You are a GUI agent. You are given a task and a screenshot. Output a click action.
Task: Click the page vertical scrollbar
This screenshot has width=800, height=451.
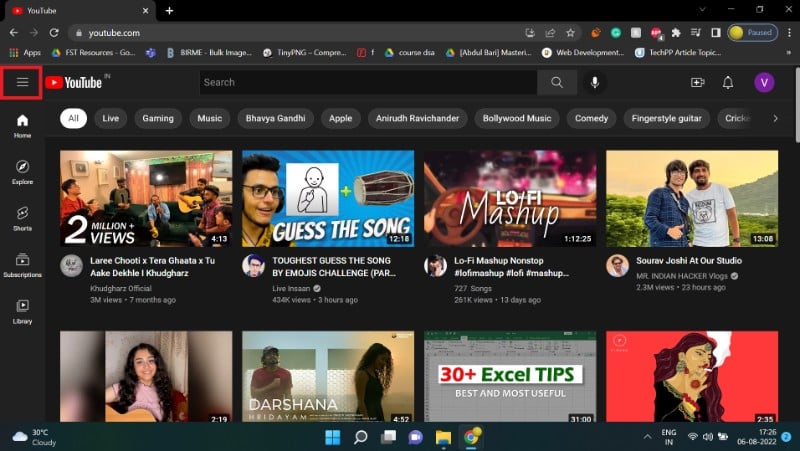click(797, 105)
